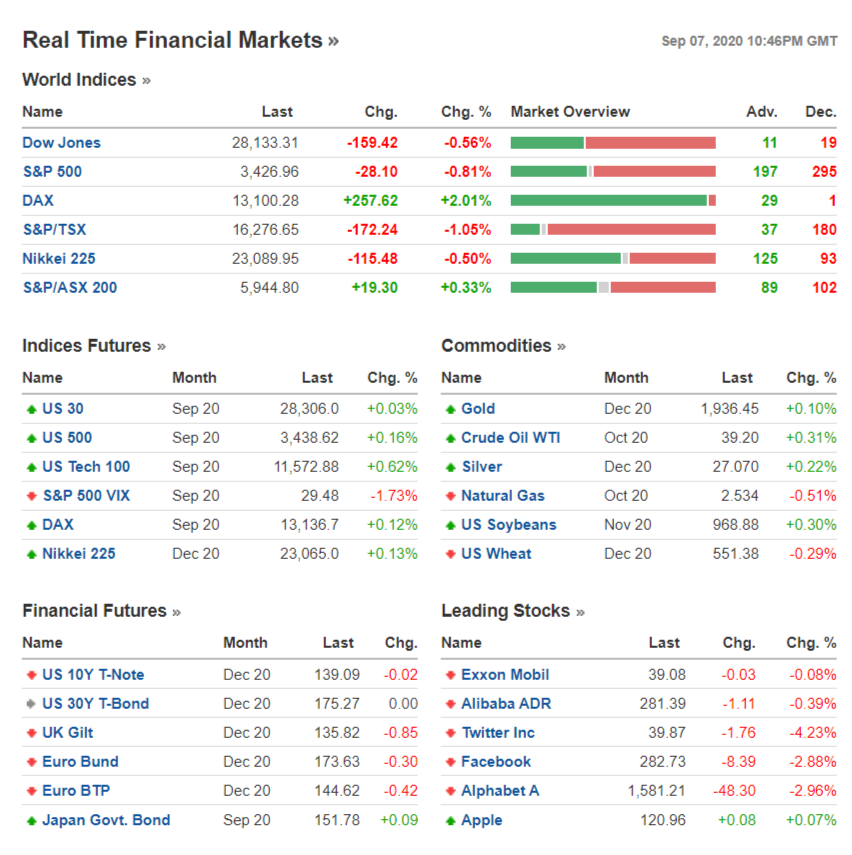Open the US 30Y T-Bond link
The image size is (852, 855).
coord(95,703)
